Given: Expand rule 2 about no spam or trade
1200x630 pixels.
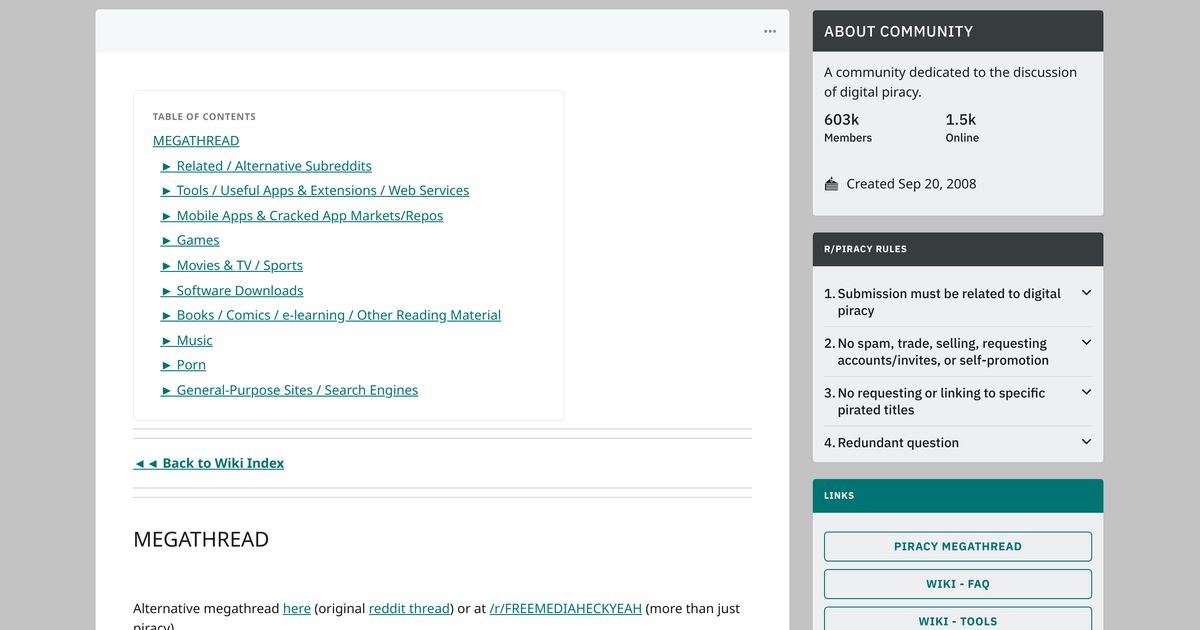Looking at the screenshot, I should coord(1086,343).
